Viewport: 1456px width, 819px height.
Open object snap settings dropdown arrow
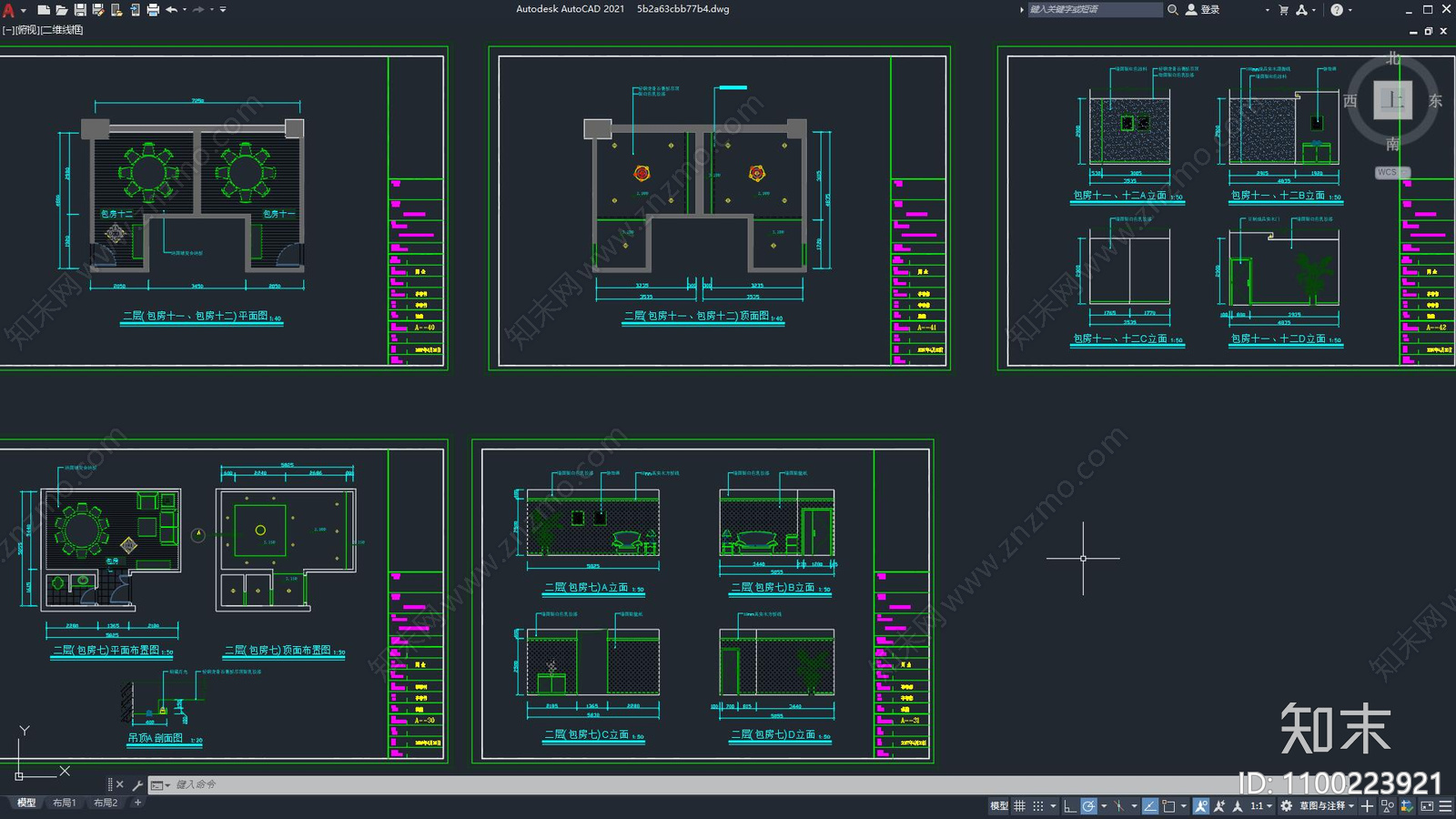click(x=1184, y=806)
